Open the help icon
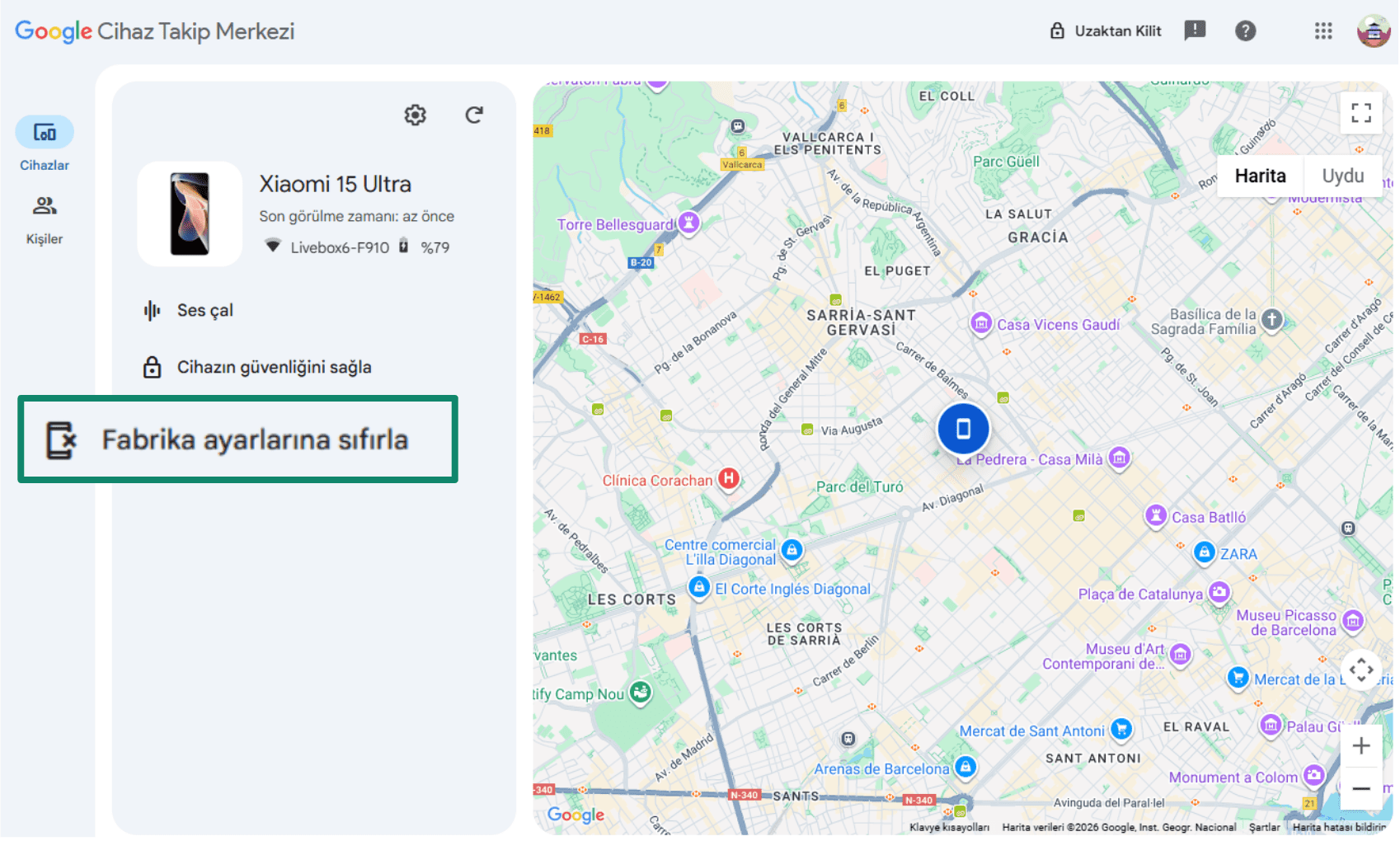This screenshot has width=1400, height=841. (1246, 31)
